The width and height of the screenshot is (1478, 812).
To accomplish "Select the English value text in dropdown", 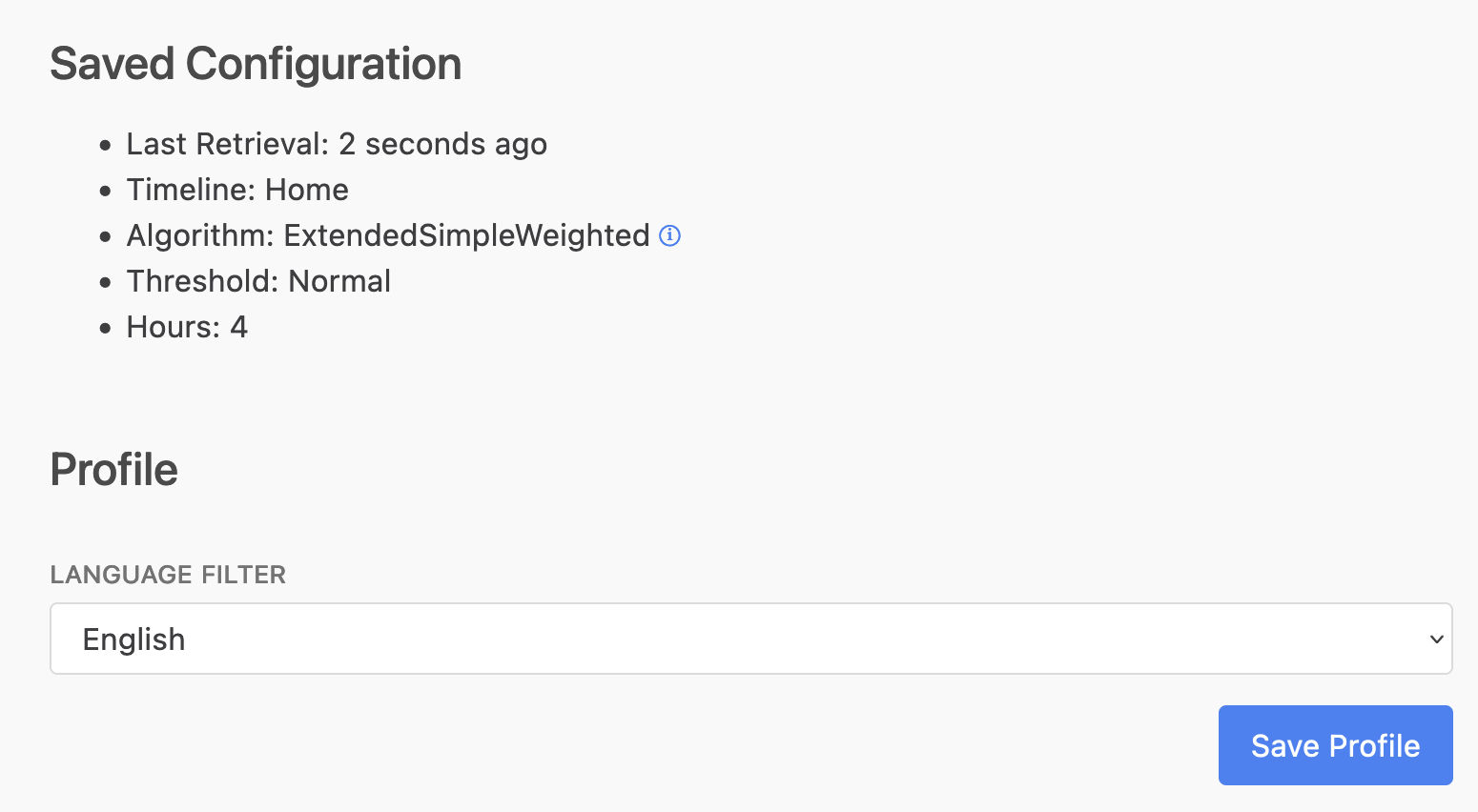I will tap(133, 639).
